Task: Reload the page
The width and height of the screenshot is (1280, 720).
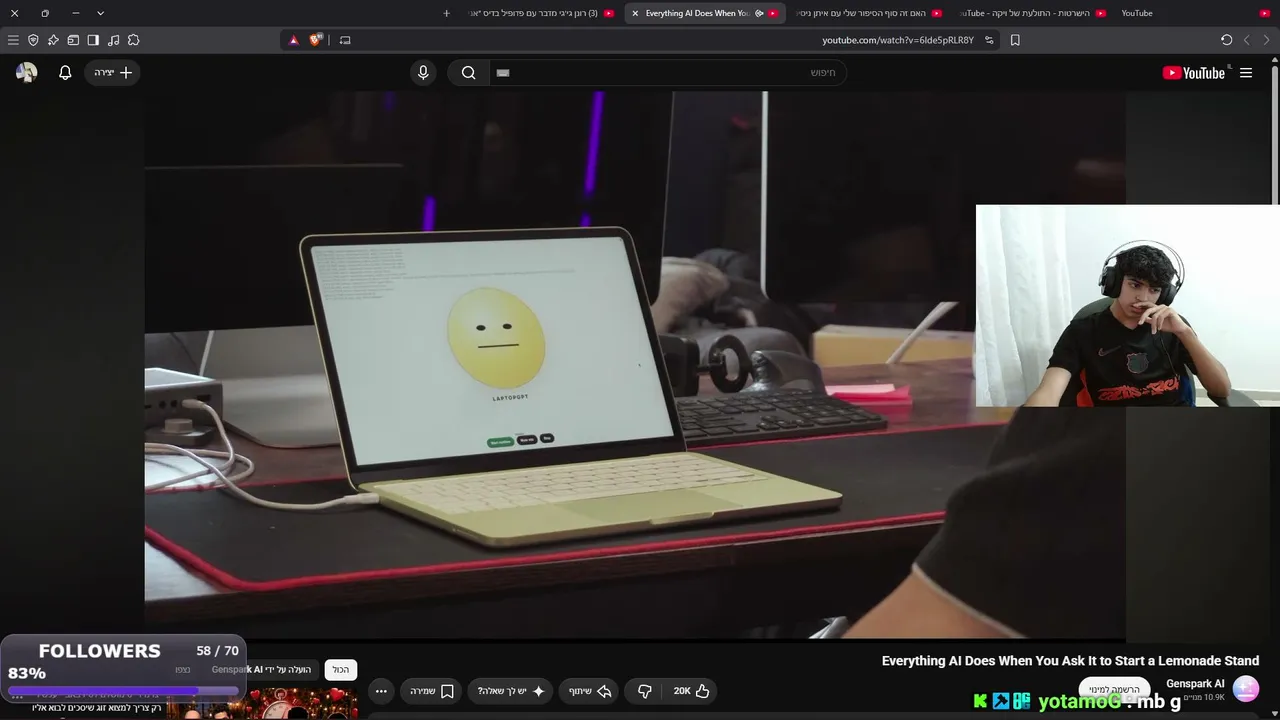Action: pos(1226,40)
